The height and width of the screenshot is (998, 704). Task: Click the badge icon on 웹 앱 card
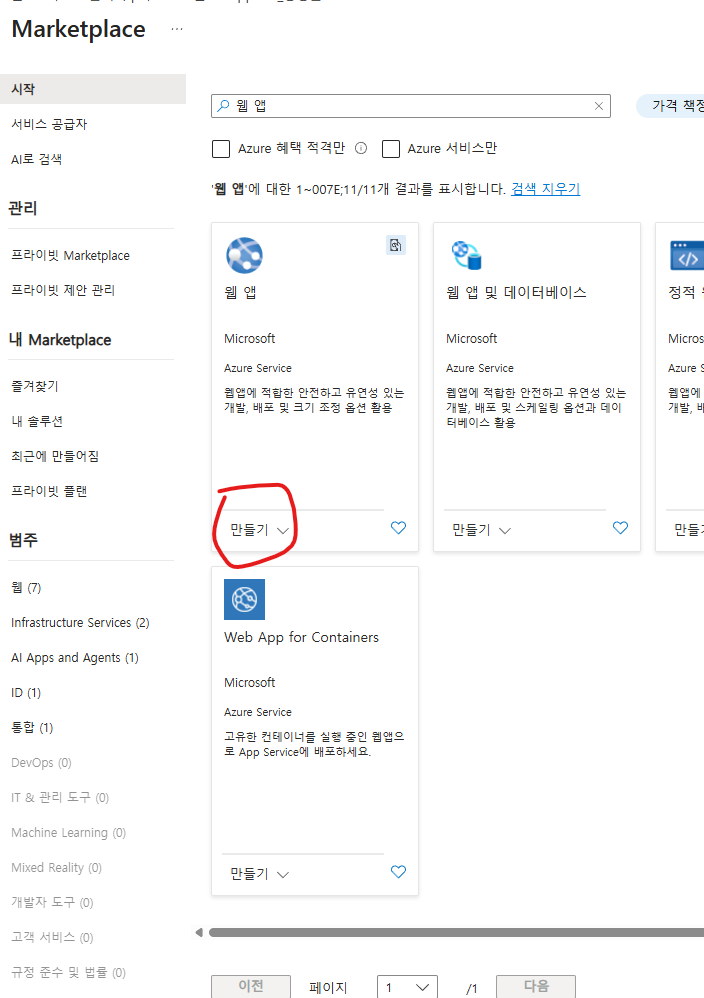click(x=396, y=245)
